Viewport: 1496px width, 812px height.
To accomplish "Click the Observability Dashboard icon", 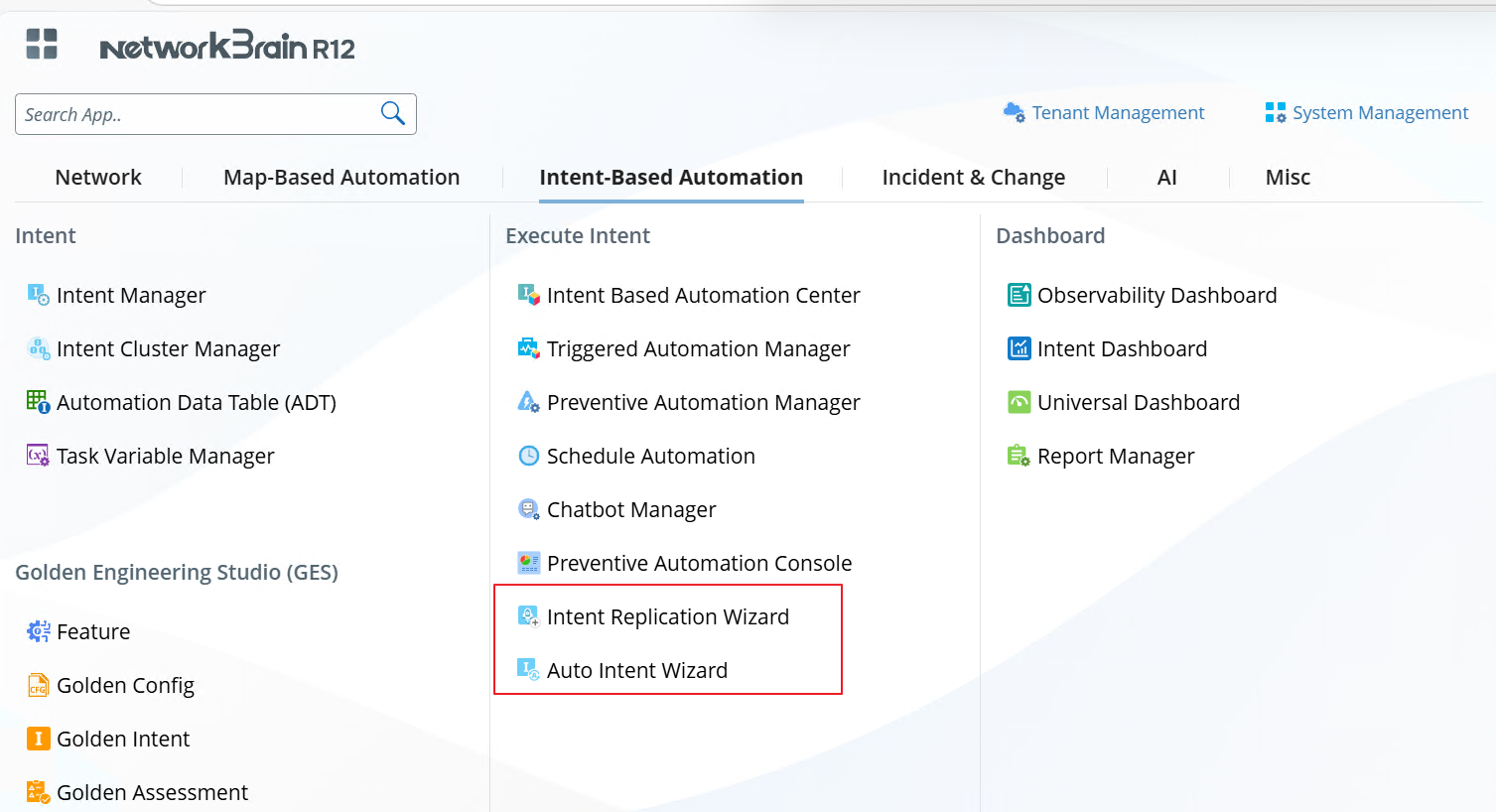I will 1019,295.
